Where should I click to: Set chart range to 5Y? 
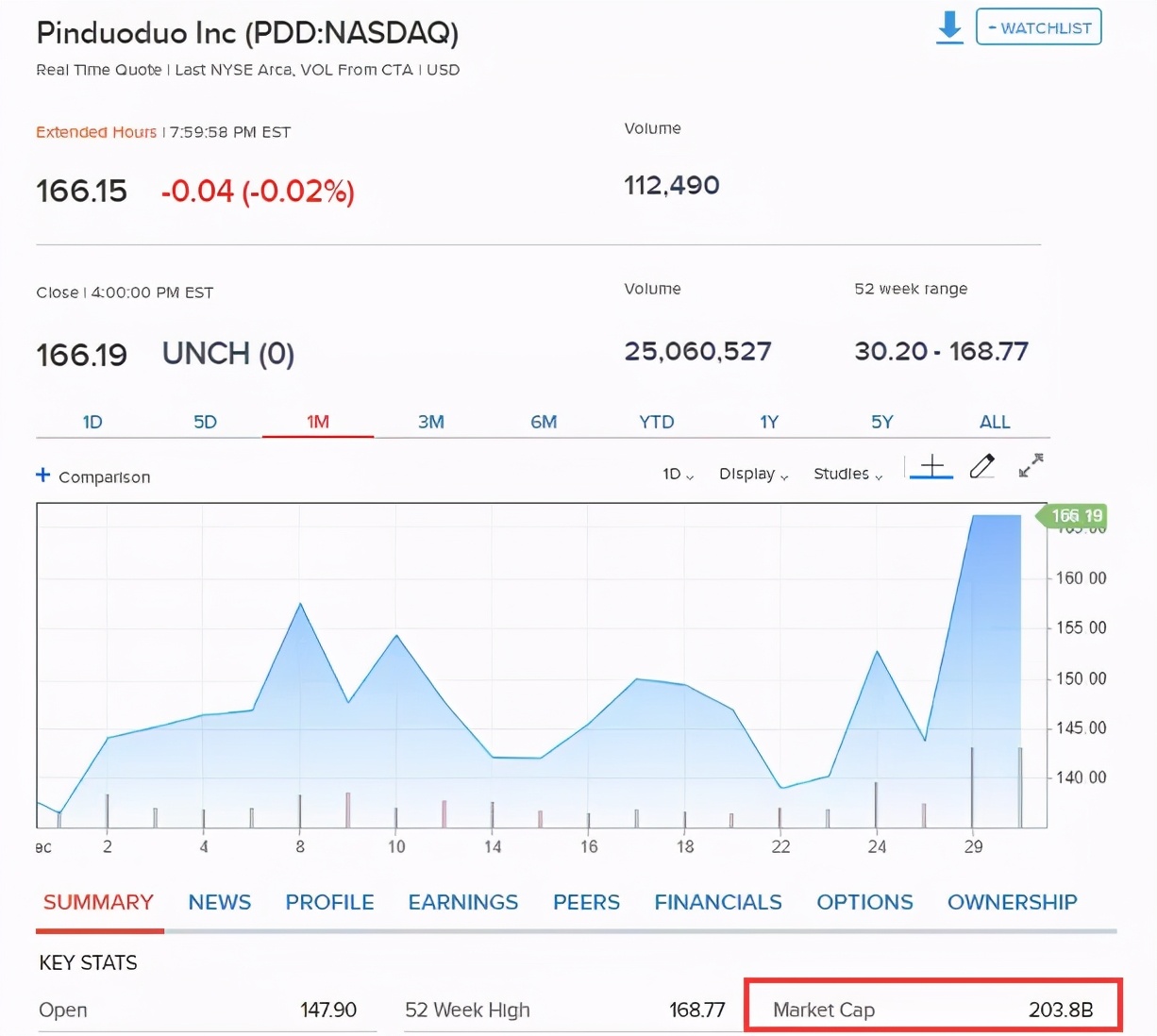(x=881, y=422)
